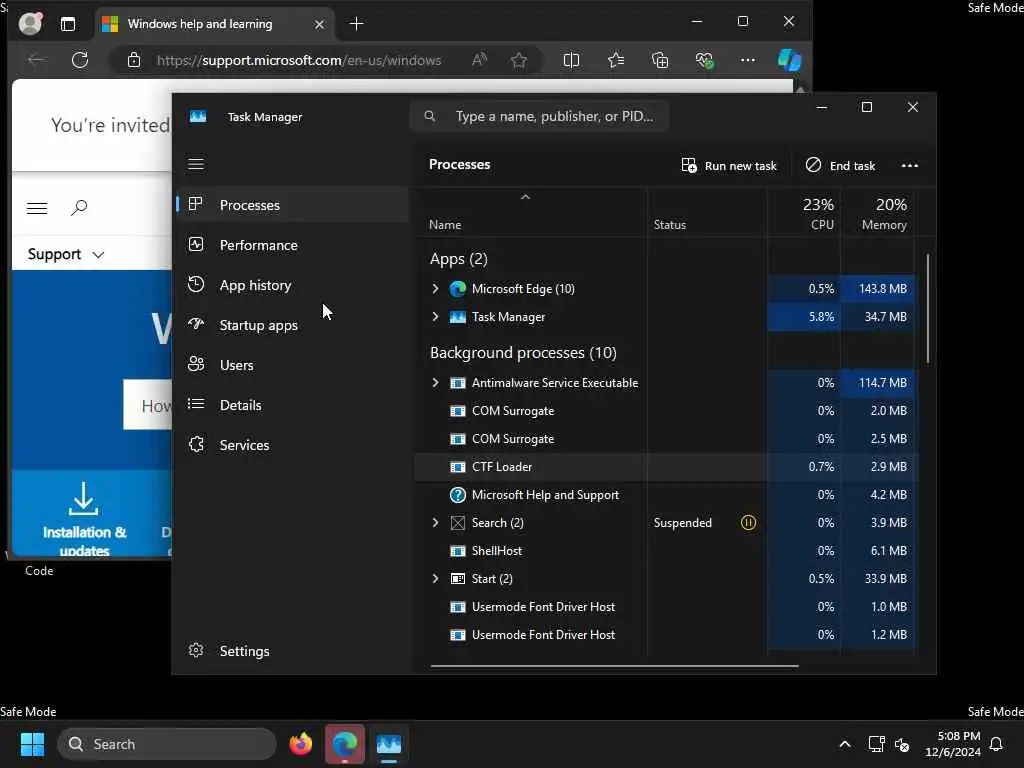Go to the Details page
This screenshot has width=1024, height=768.
(293, 405)
